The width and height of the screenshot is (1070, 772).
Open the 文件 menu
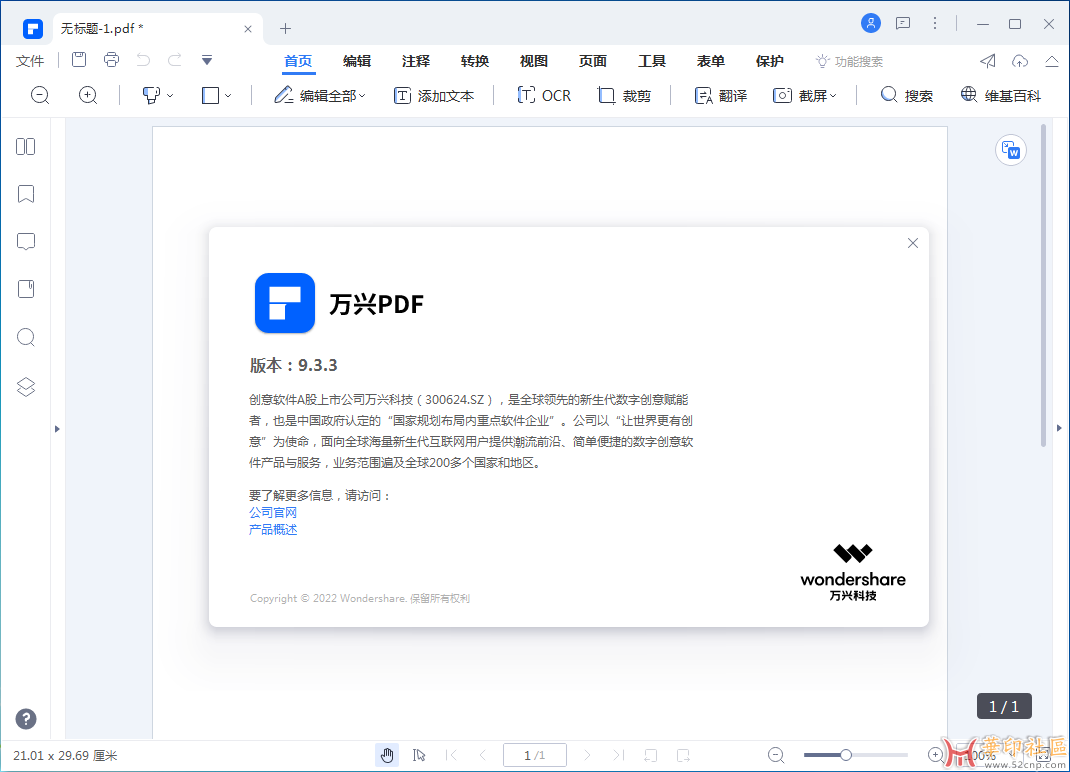(x=30, y=61)
